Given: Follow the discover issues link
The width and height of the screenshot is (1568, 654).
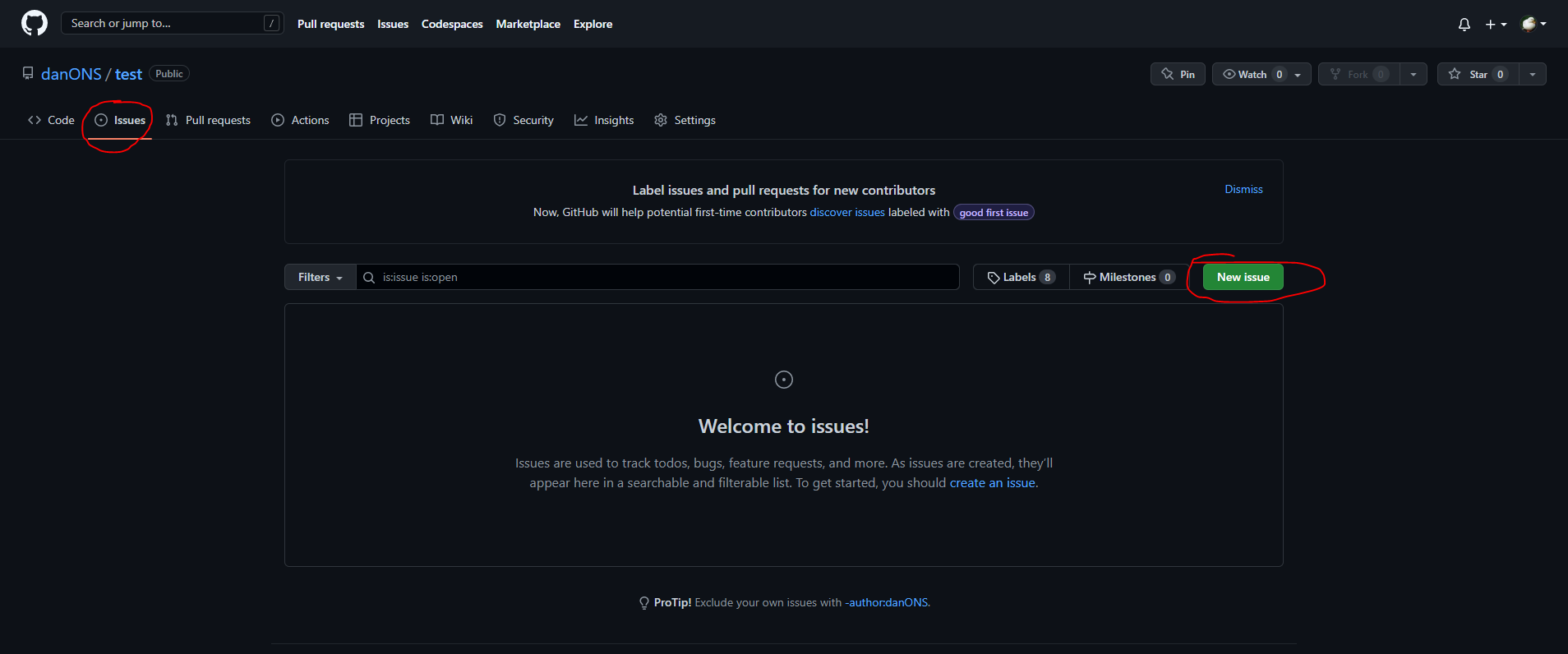Looking at the screenshot, I should (847, 212).
